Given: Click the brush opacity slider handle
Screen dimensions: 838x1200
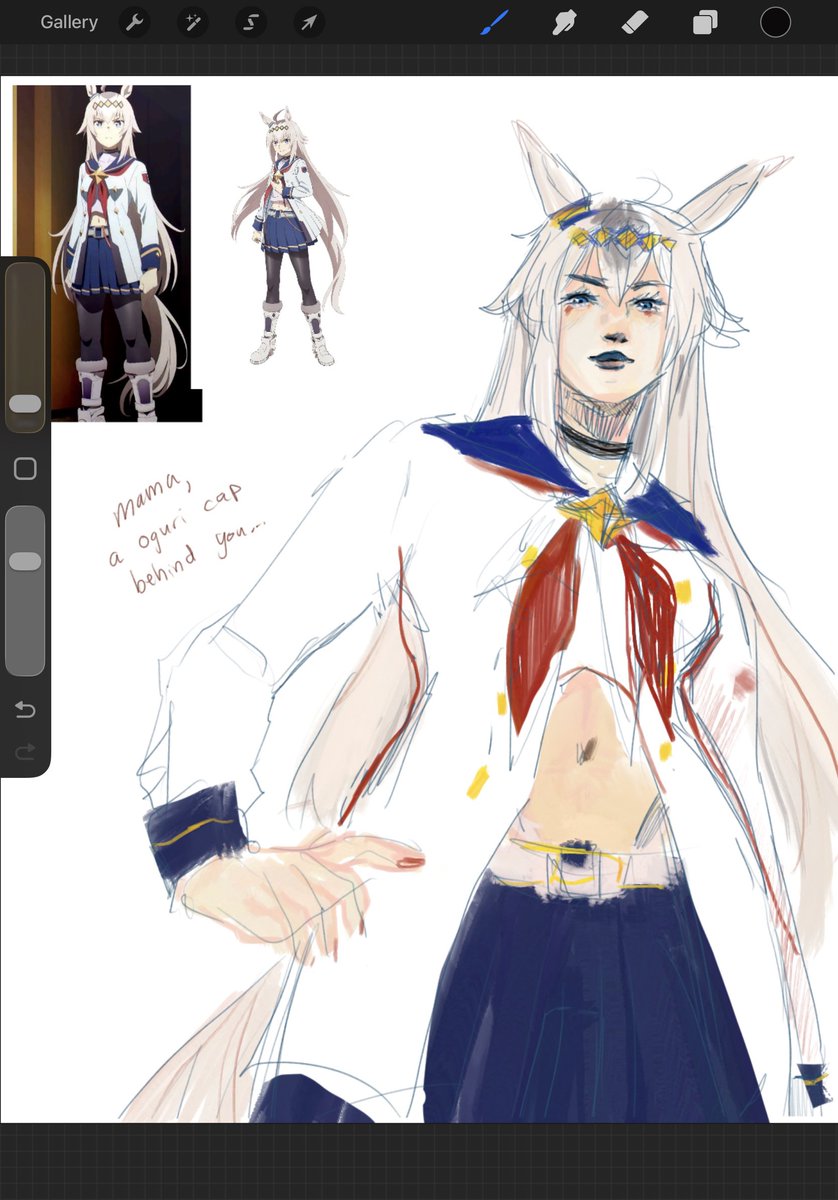Looking at the screenshot, I should point(25,561).
